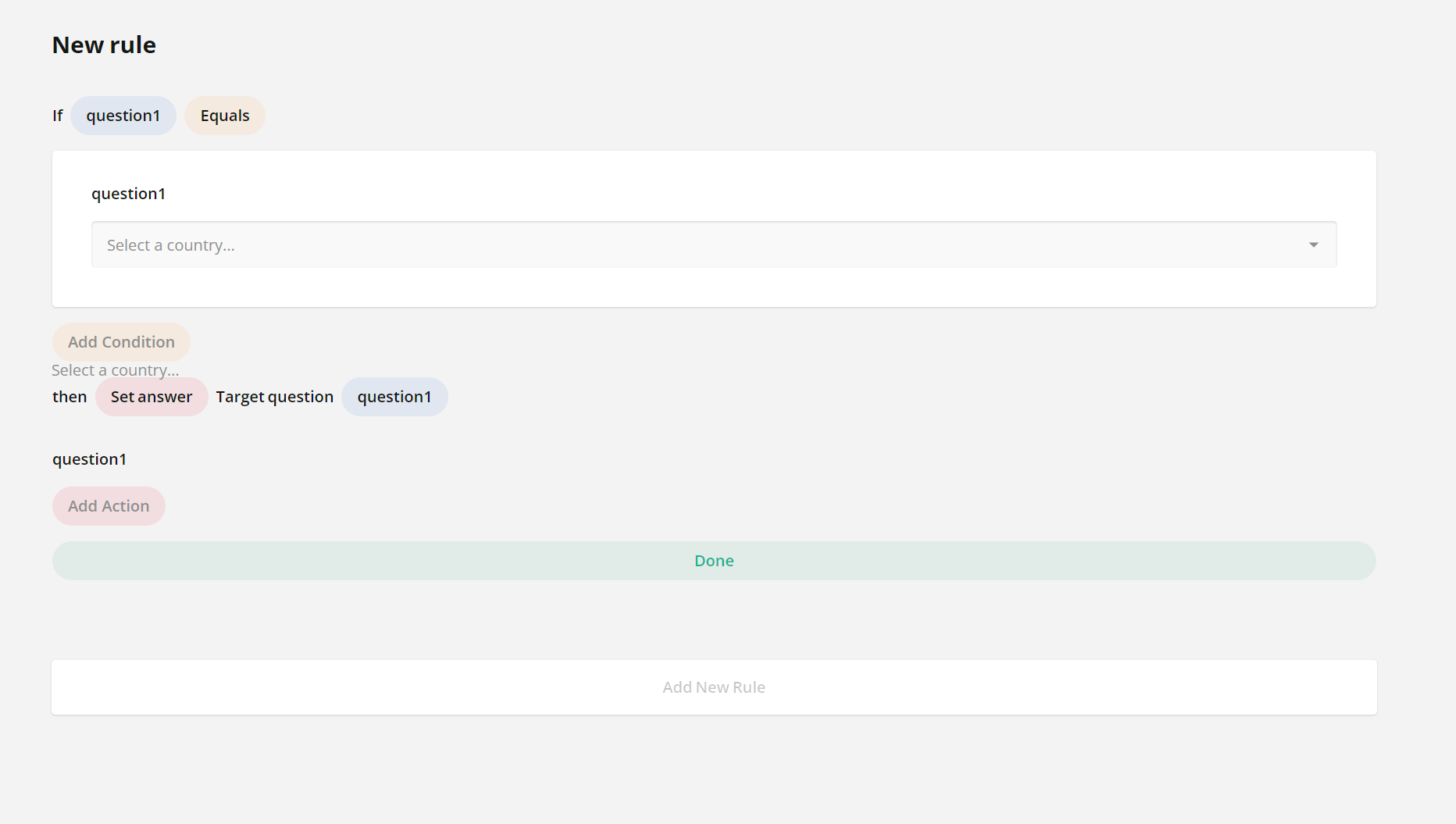1456x824 pixels.
Task: Click the question1 label below Target question
Action: pyautogui.click(x=89, y=458)
